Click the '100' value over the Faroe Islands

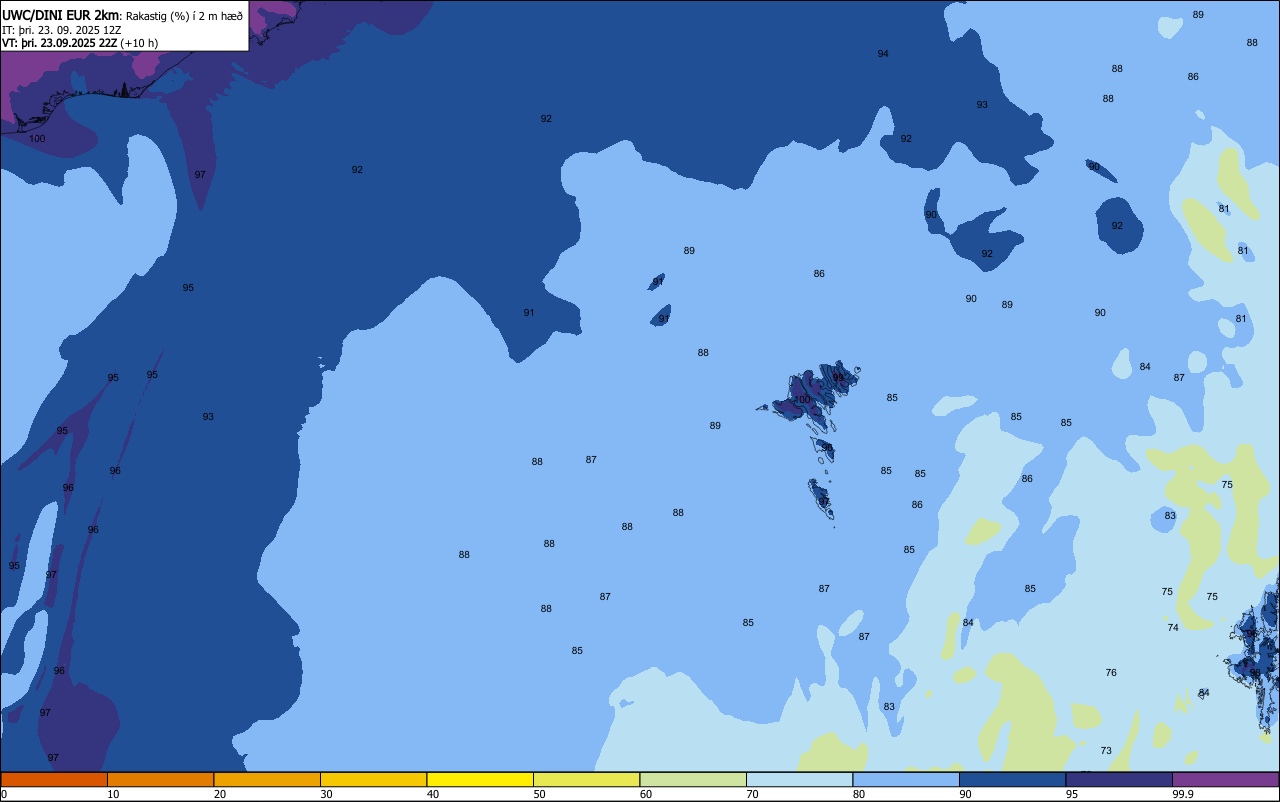[x=802, y=400]
